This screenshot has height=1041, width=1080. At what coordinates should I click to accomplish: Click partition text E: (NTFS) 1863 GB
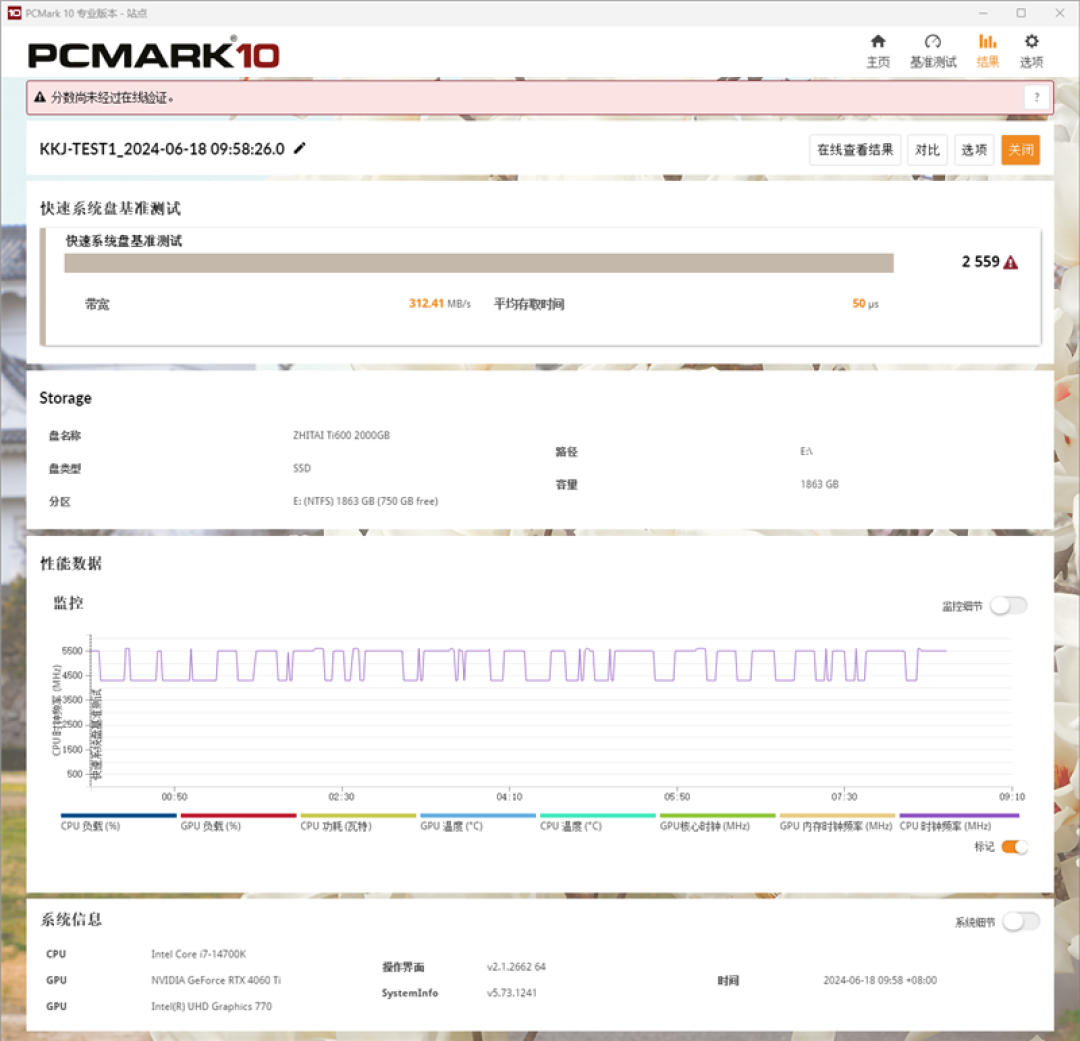pyautogui.click(x=365, y=502)
